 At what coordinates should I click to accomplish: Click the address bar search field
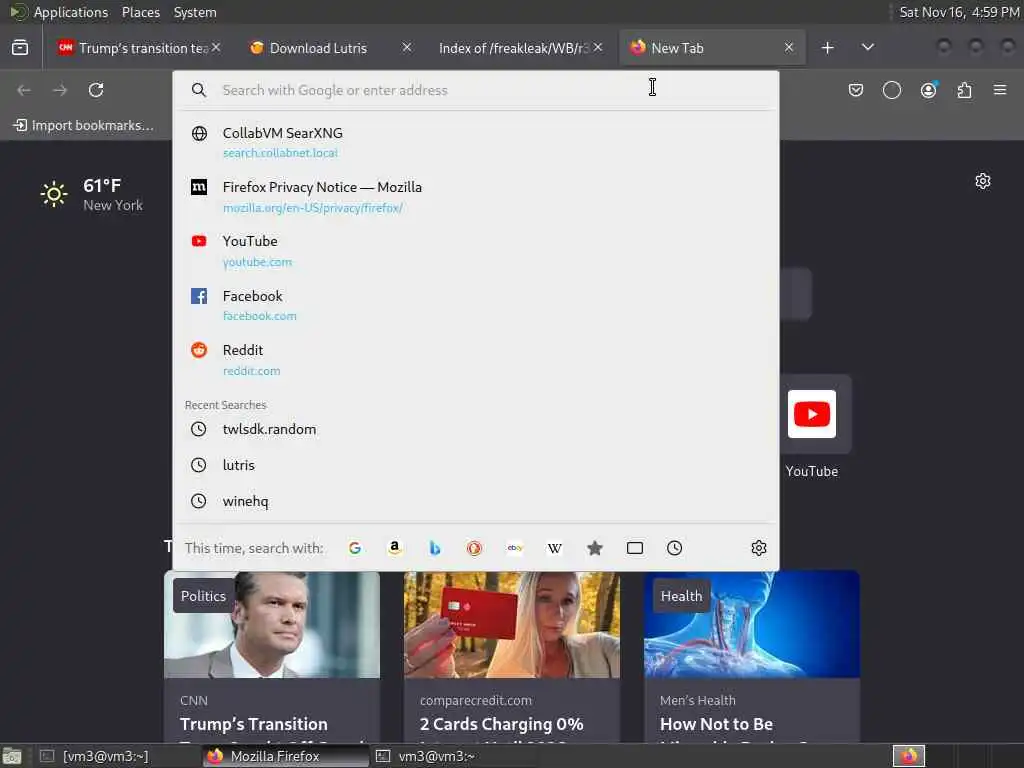475,90
